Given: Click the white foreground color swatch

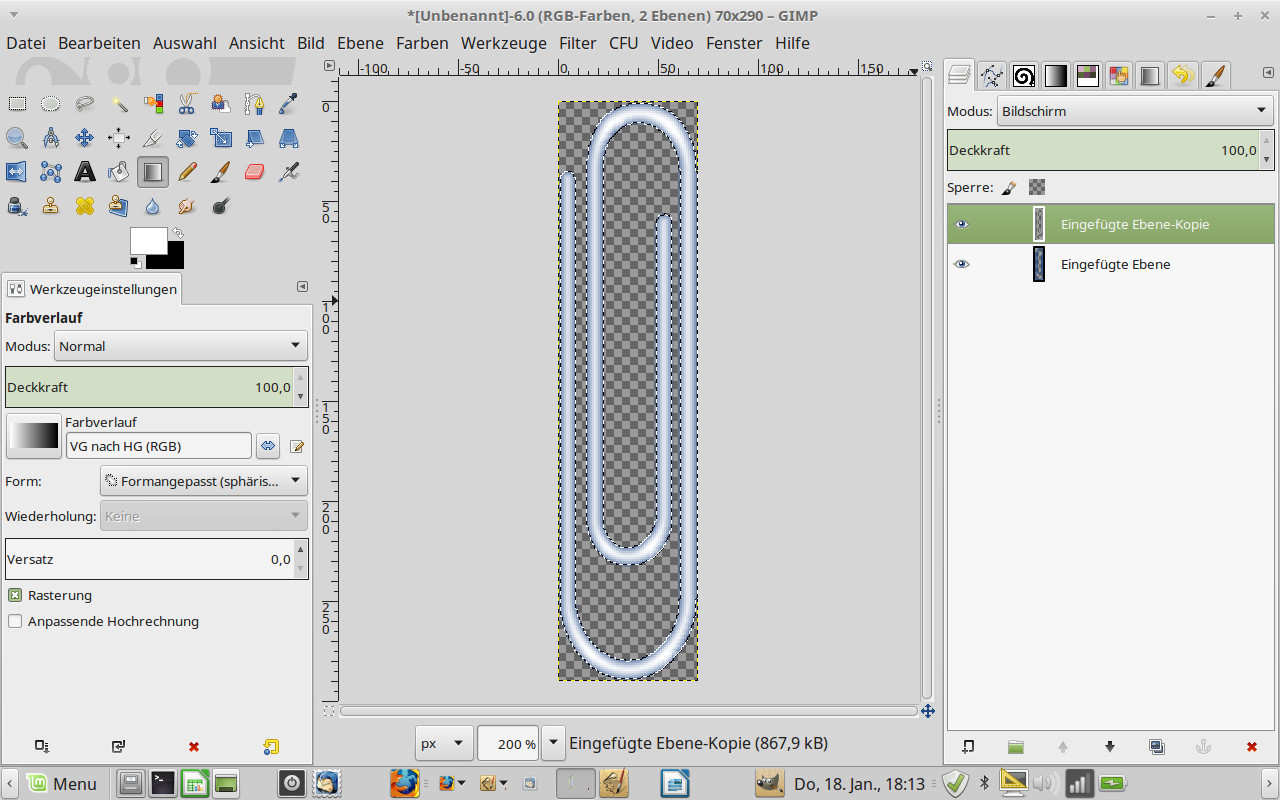Looking at the screenshot, I should click(x=148, y=241).
